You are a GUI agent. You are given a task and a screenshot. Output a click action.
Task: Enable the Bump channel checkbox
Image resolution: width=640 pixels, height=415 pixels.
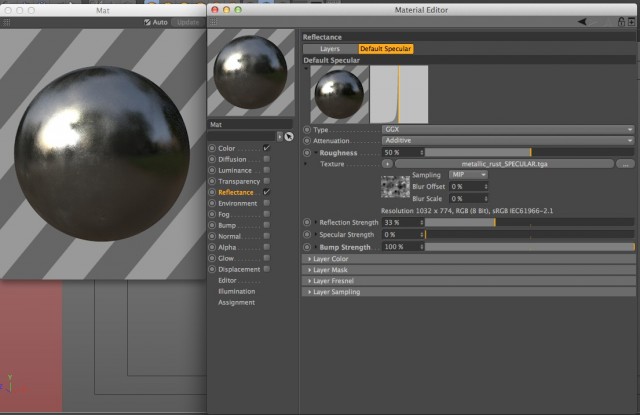[x=267, y=225]
